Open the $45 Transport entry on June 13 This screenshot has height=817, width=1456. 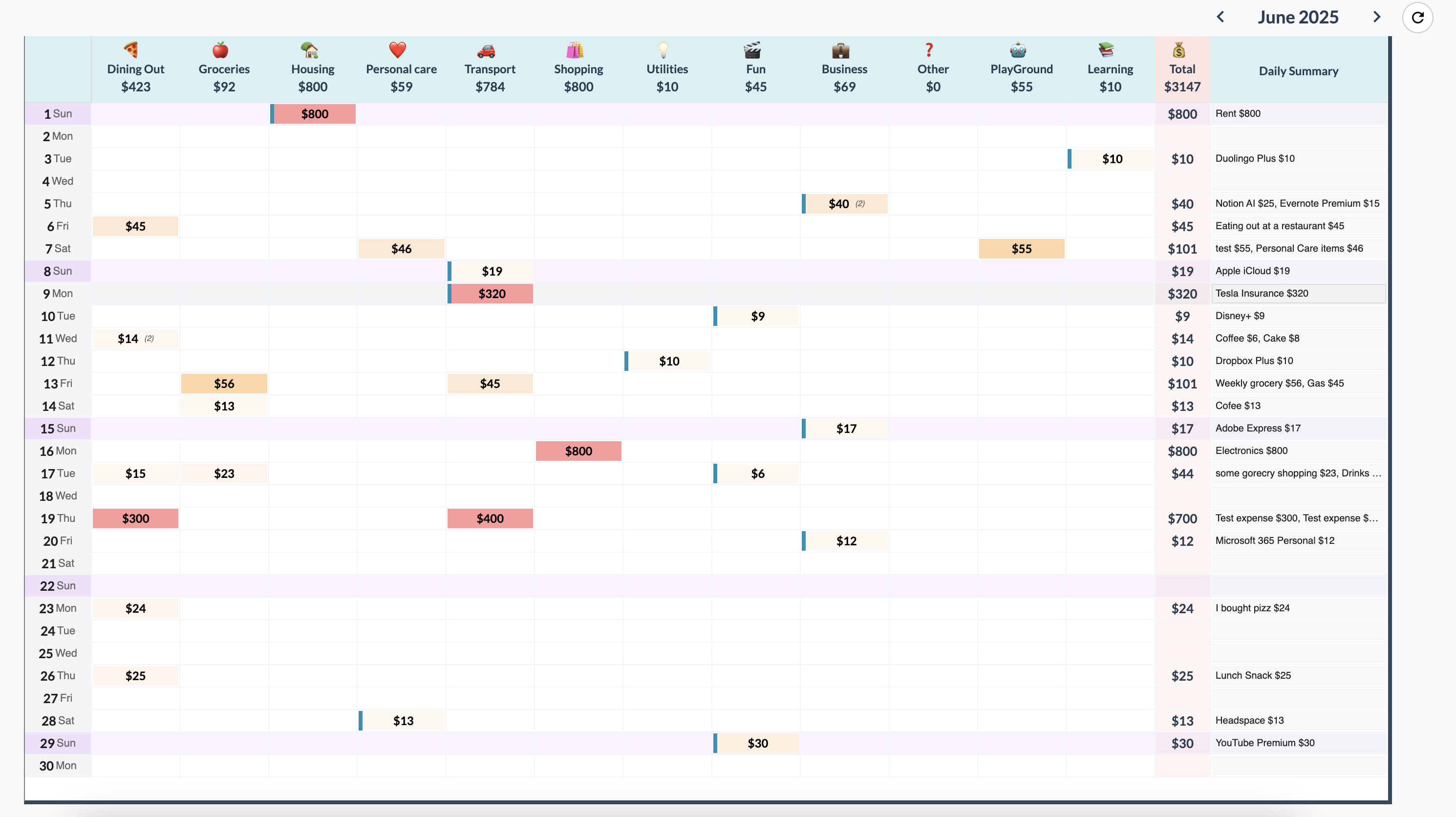[490, 384]
